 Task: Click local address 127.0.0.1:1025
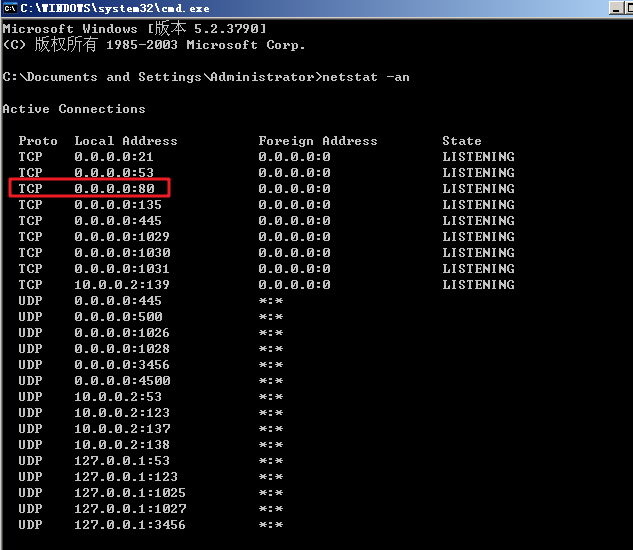(x=130, y=493)
